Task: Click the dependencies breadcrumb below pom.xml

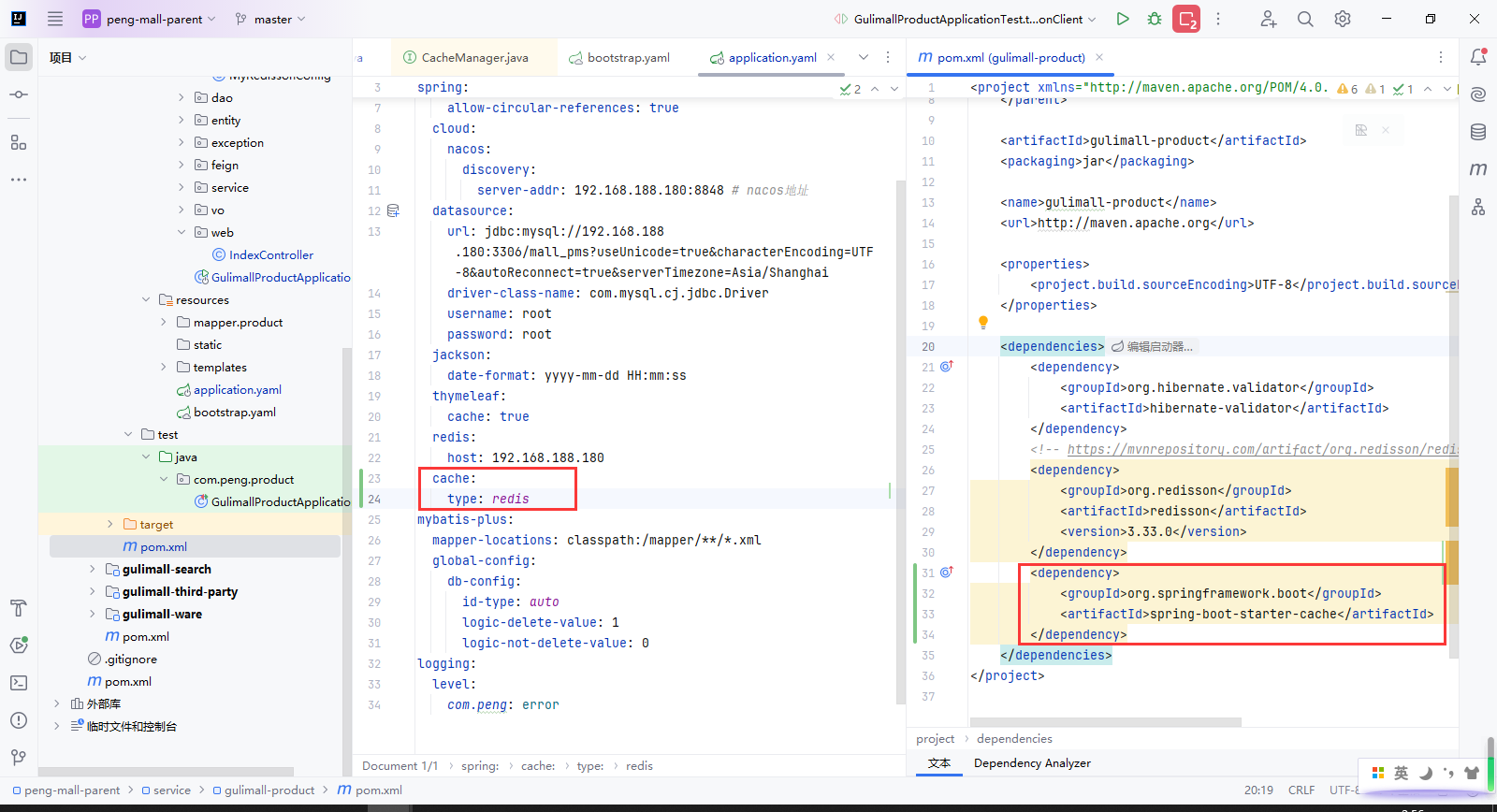Action: coord(1014,739)
